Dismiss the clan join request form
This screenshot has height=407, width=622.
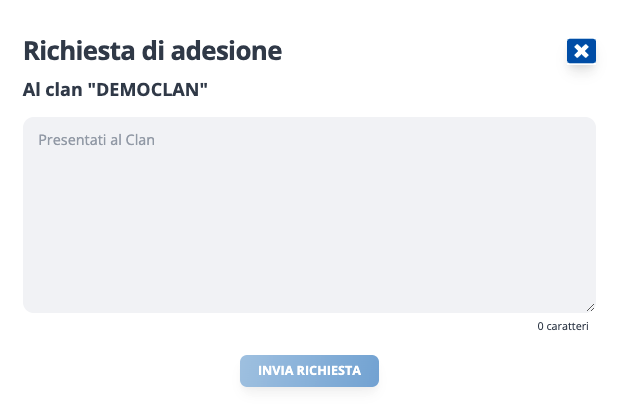click(581, 51)
